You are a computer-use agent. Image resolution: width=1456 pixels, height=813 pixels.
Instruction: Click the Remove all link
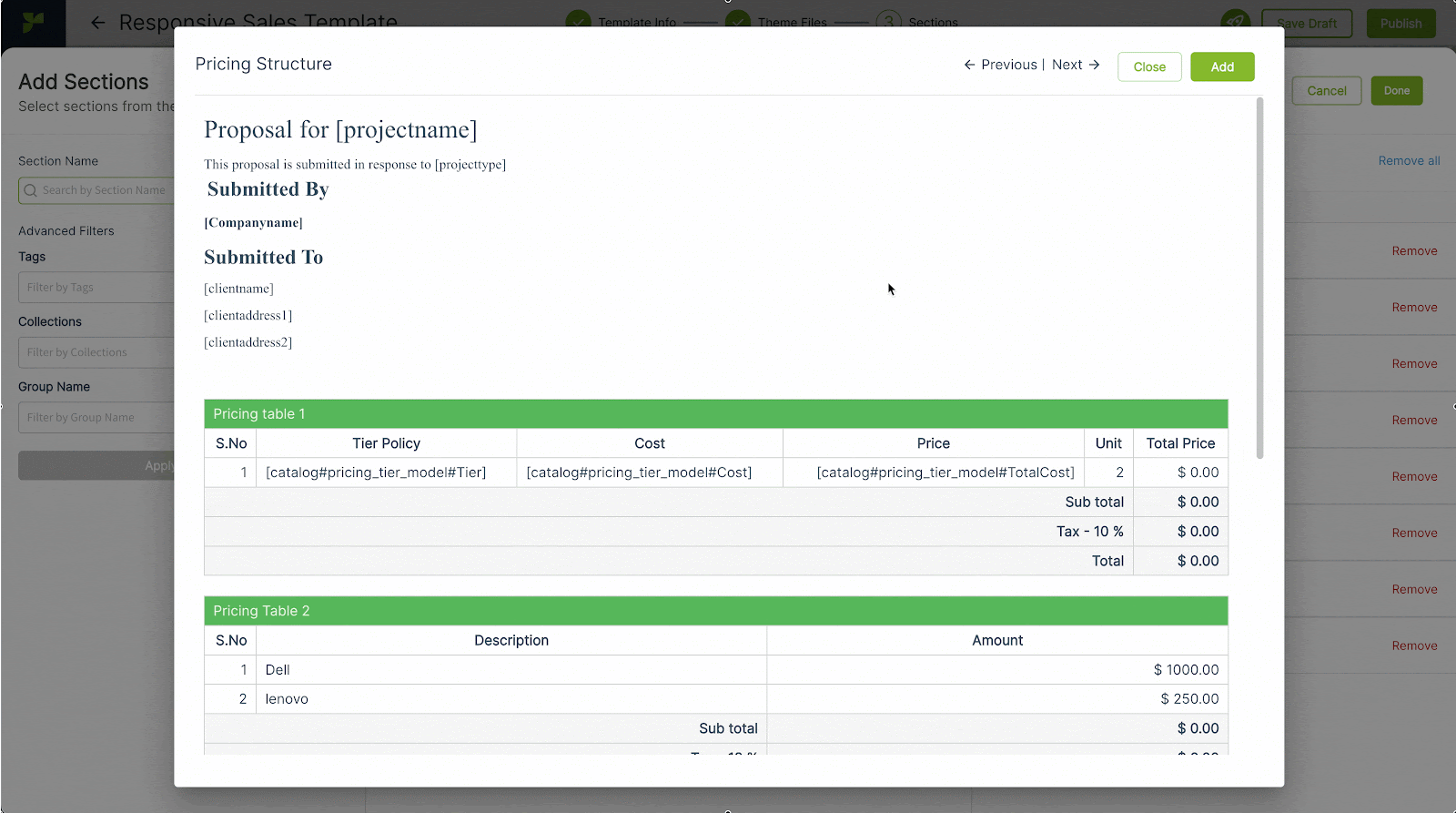(x=1409, y=161)
